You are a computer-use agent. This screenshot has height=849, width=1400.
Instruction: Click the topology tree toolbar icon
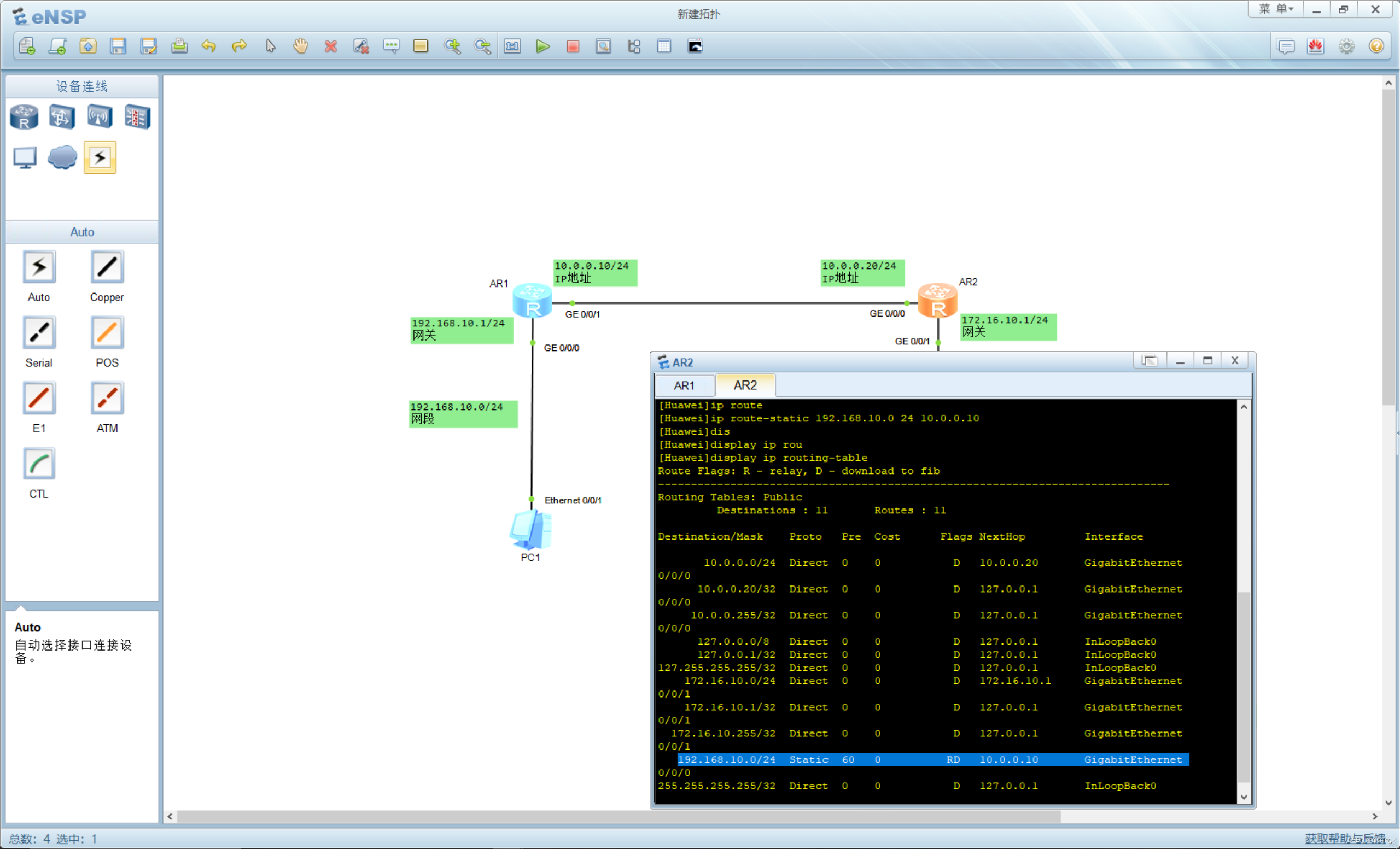point(633,46)
